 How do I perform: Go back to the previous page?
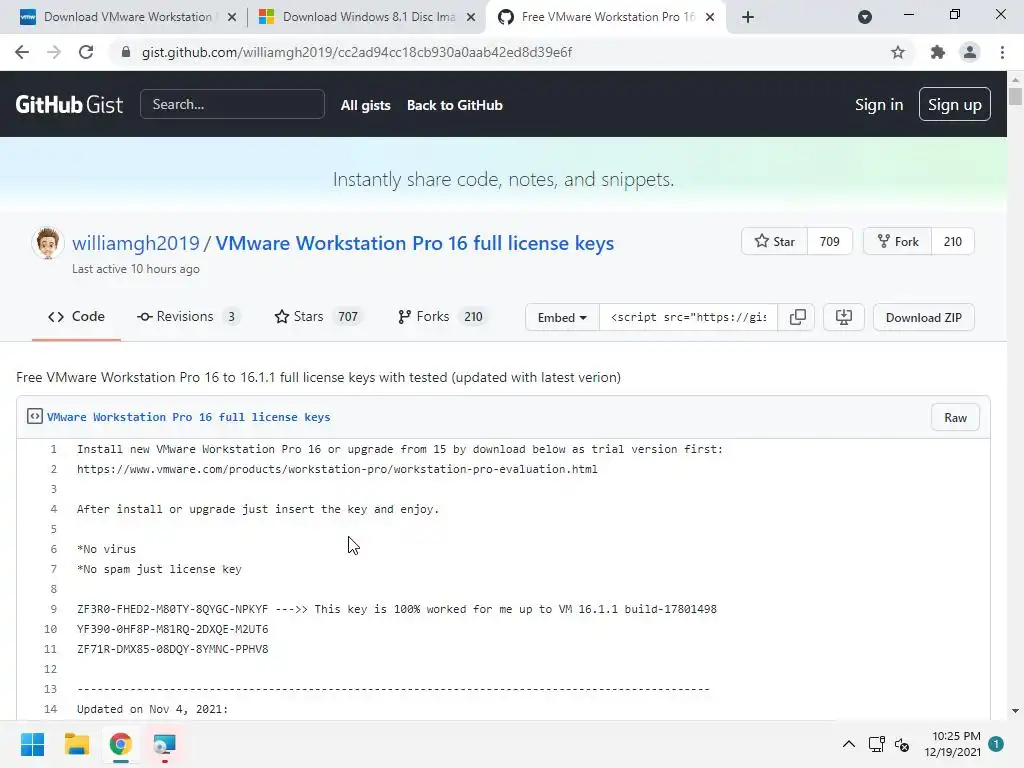[x=22, y=52]
